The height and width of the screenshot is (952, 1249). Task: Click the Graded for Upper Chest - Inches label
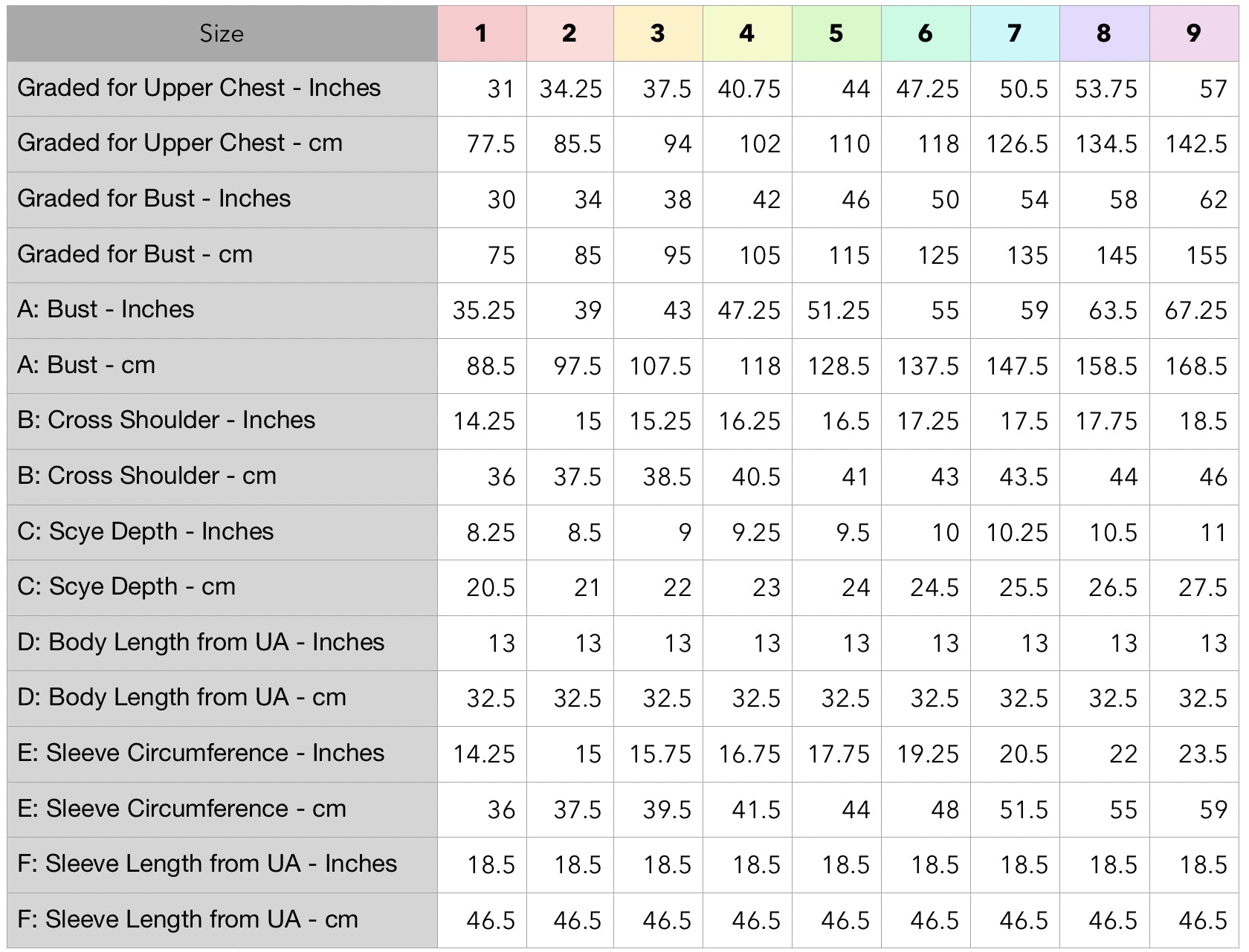(x=199, y=88)
